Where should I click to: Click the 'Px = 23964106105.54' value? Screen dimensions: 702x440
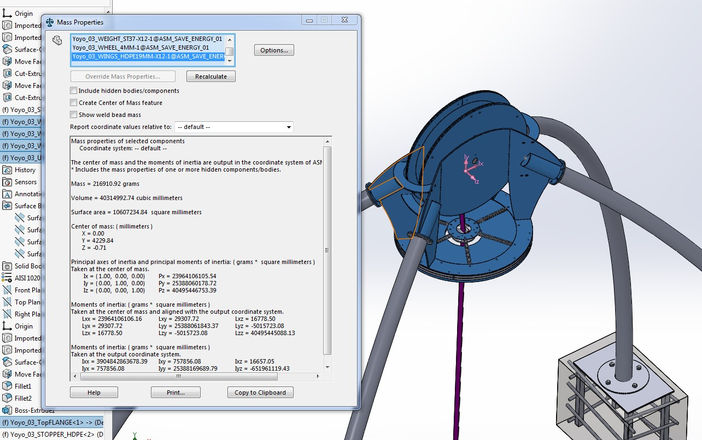tap(188, 276)
